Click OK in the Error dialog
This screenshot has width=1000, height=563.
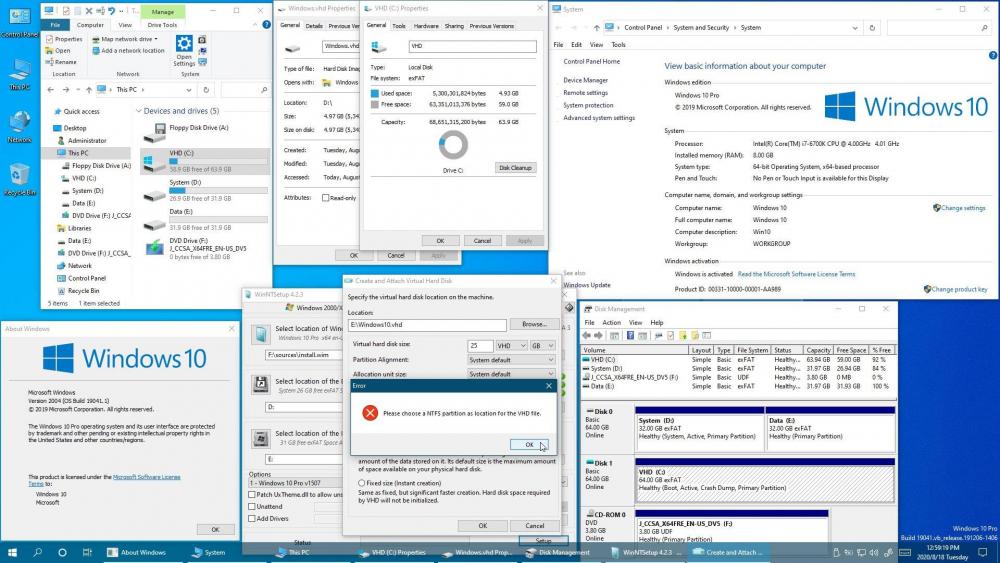[x=528, y=444]
